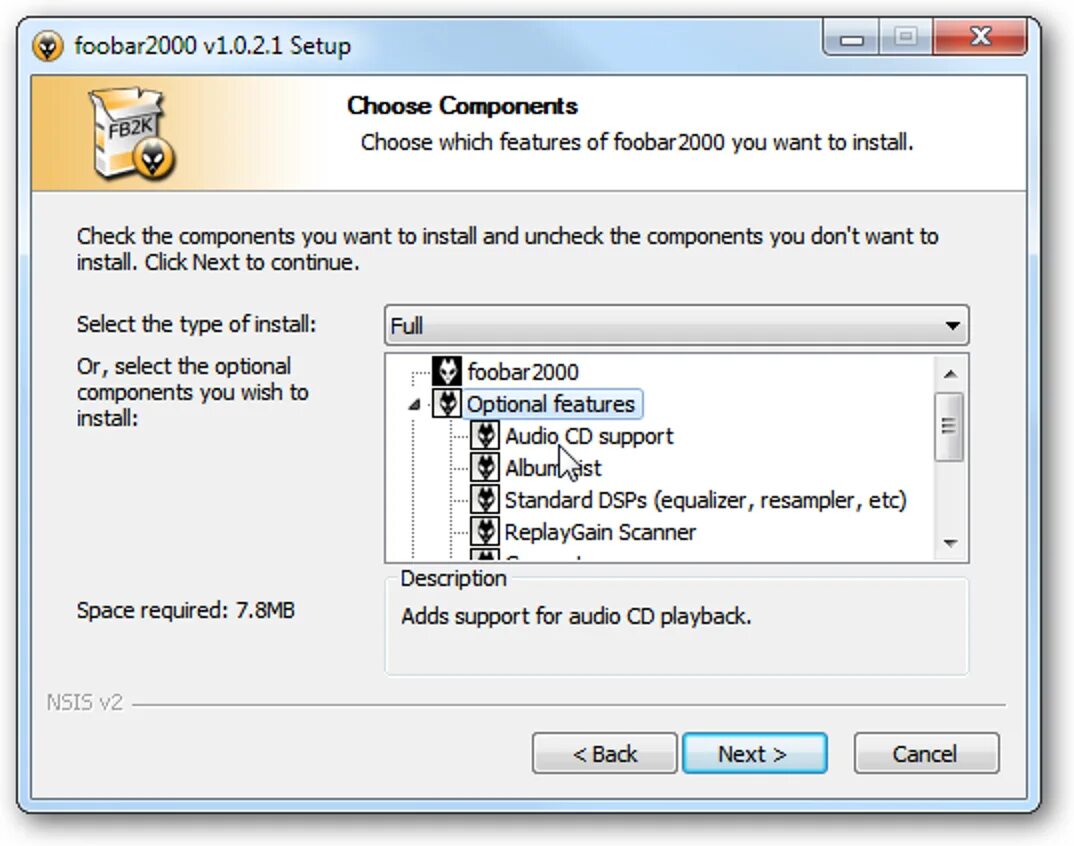The image size is (1074, 846).
Task: Select the foobar2000 tree row label
Action: (x=523, y=372)
